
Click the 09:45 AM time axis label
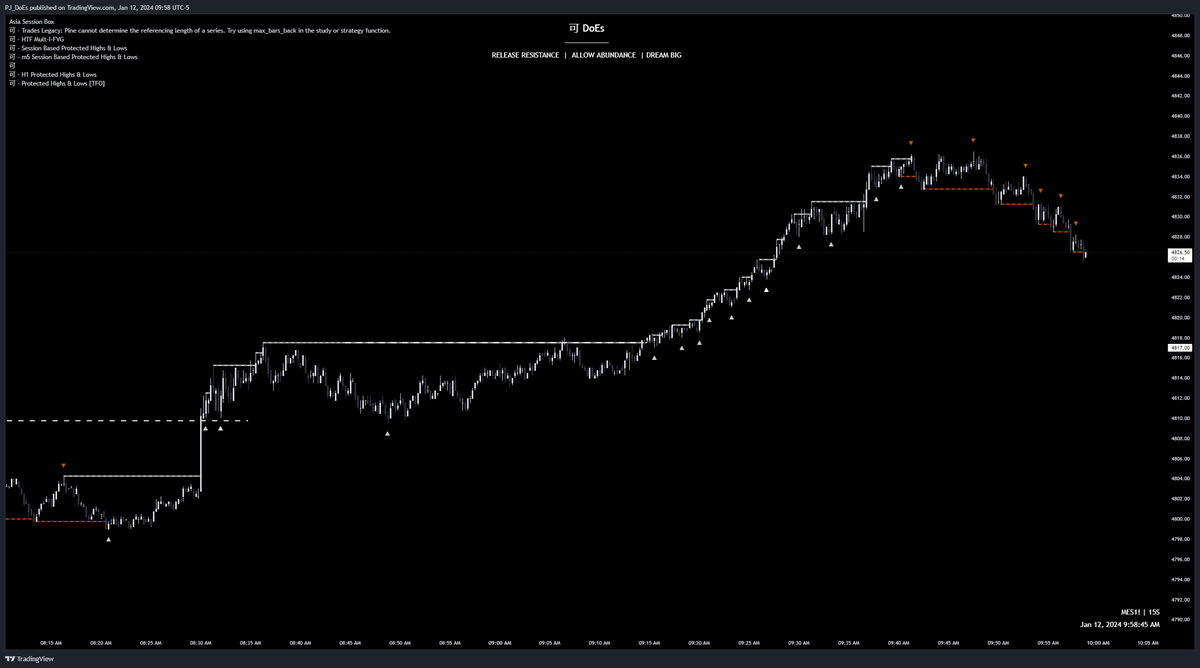947,644
